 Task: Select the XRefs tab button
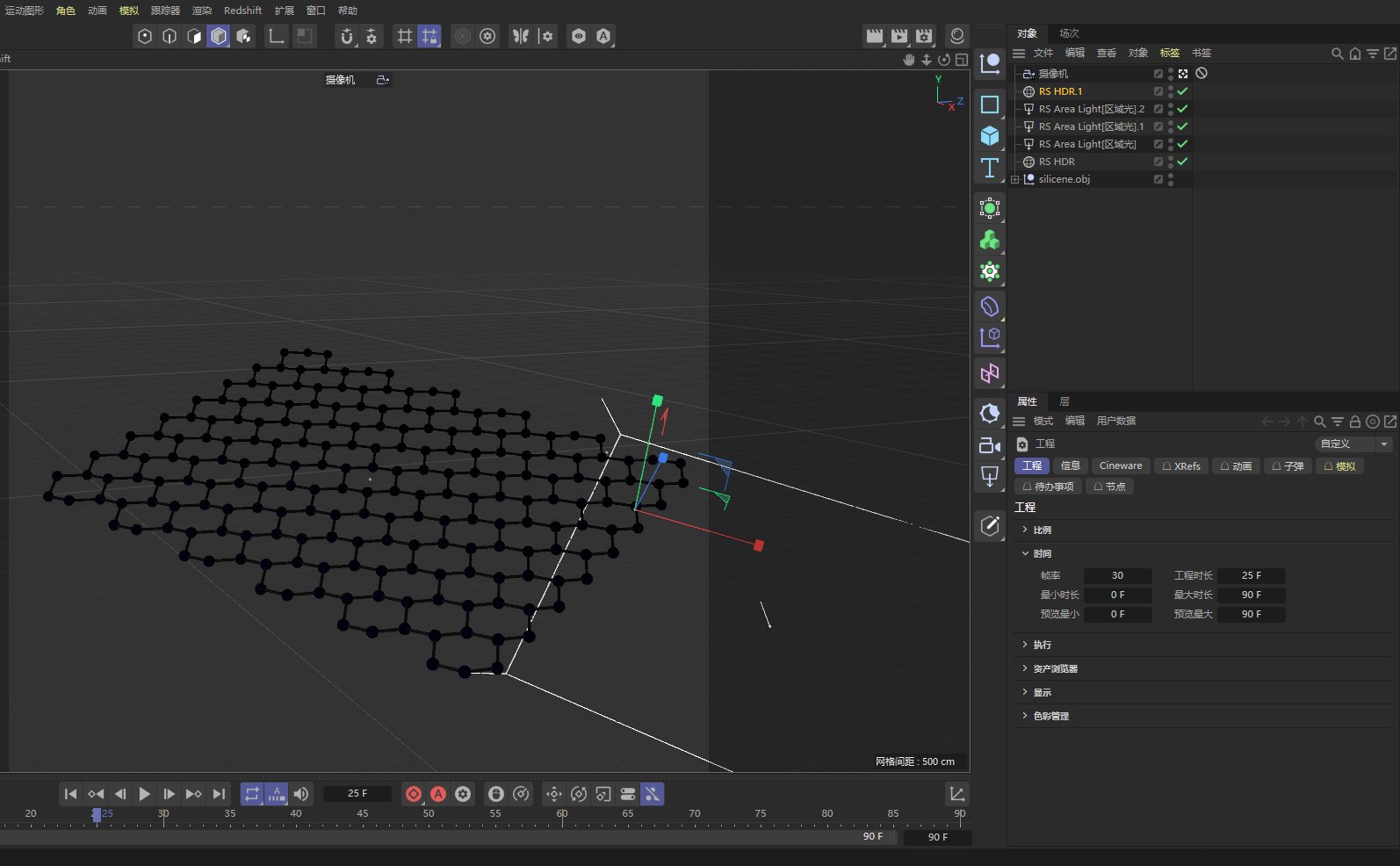1181,466
